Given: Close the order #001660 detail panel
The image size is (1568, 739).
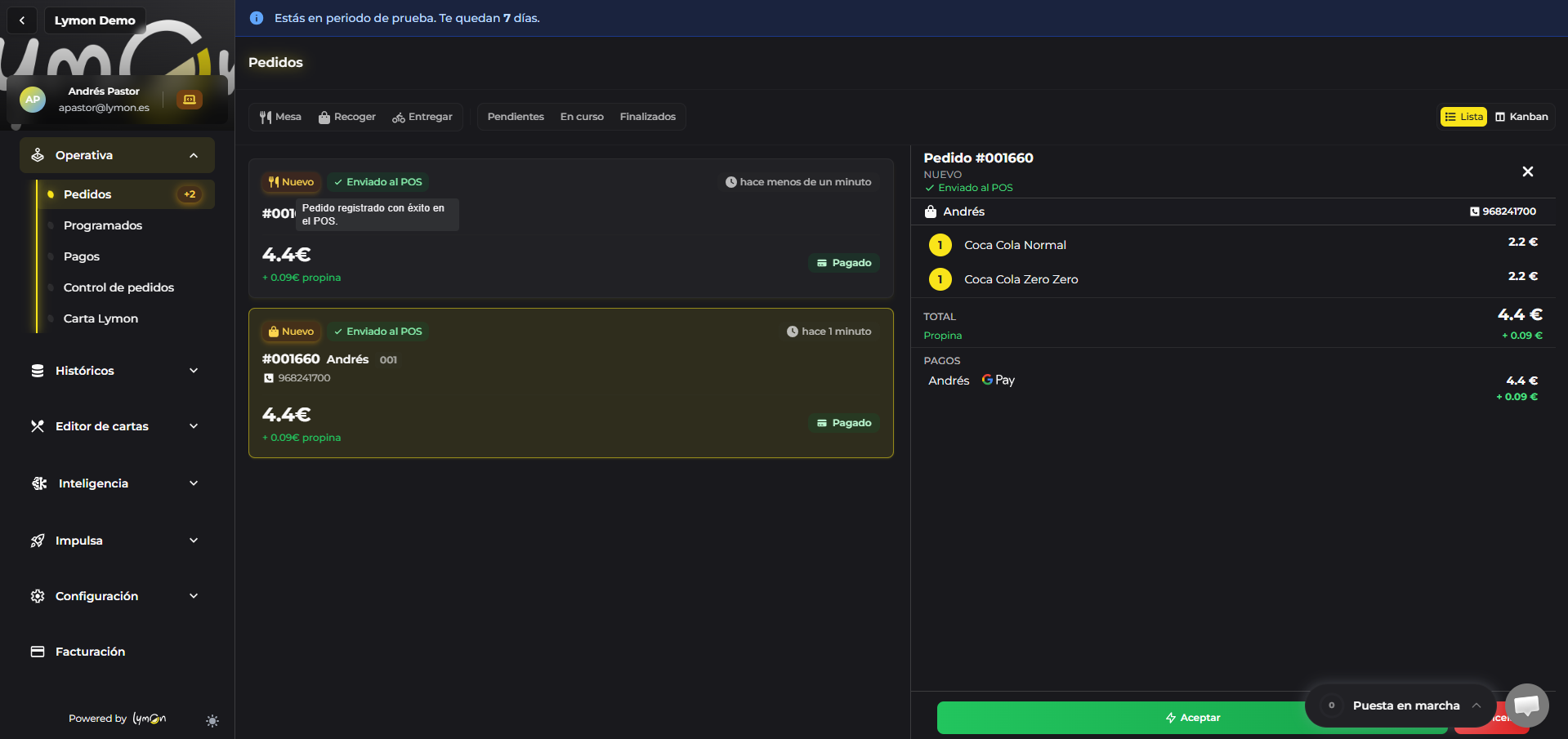Looking at the screenshot, I should pos(1527,171).
